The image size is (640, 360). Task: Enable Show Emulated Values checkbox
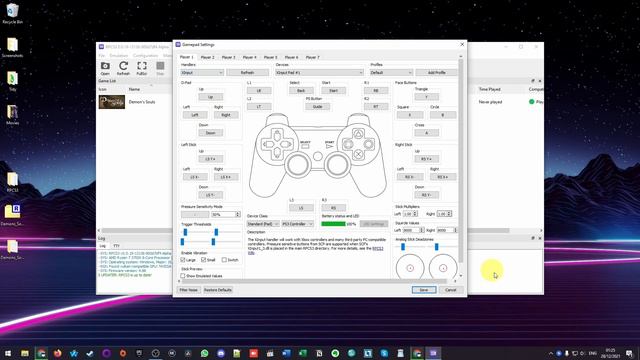tap(183, 276)
